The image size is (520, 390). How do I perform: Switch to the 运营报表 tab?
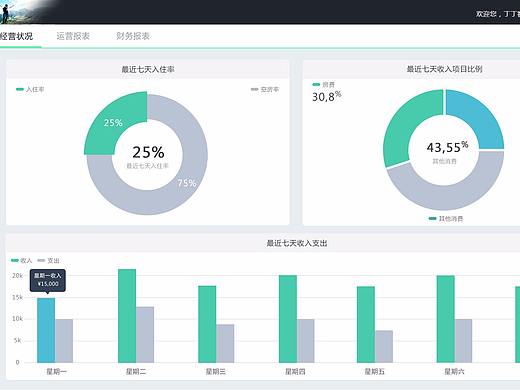73,36
